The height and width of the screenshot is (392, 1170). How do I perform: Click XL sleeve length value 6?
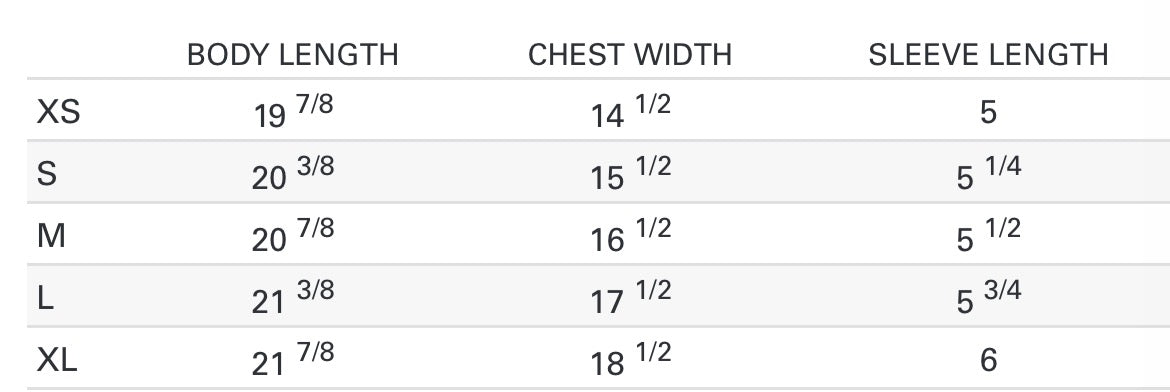(988, 361)
